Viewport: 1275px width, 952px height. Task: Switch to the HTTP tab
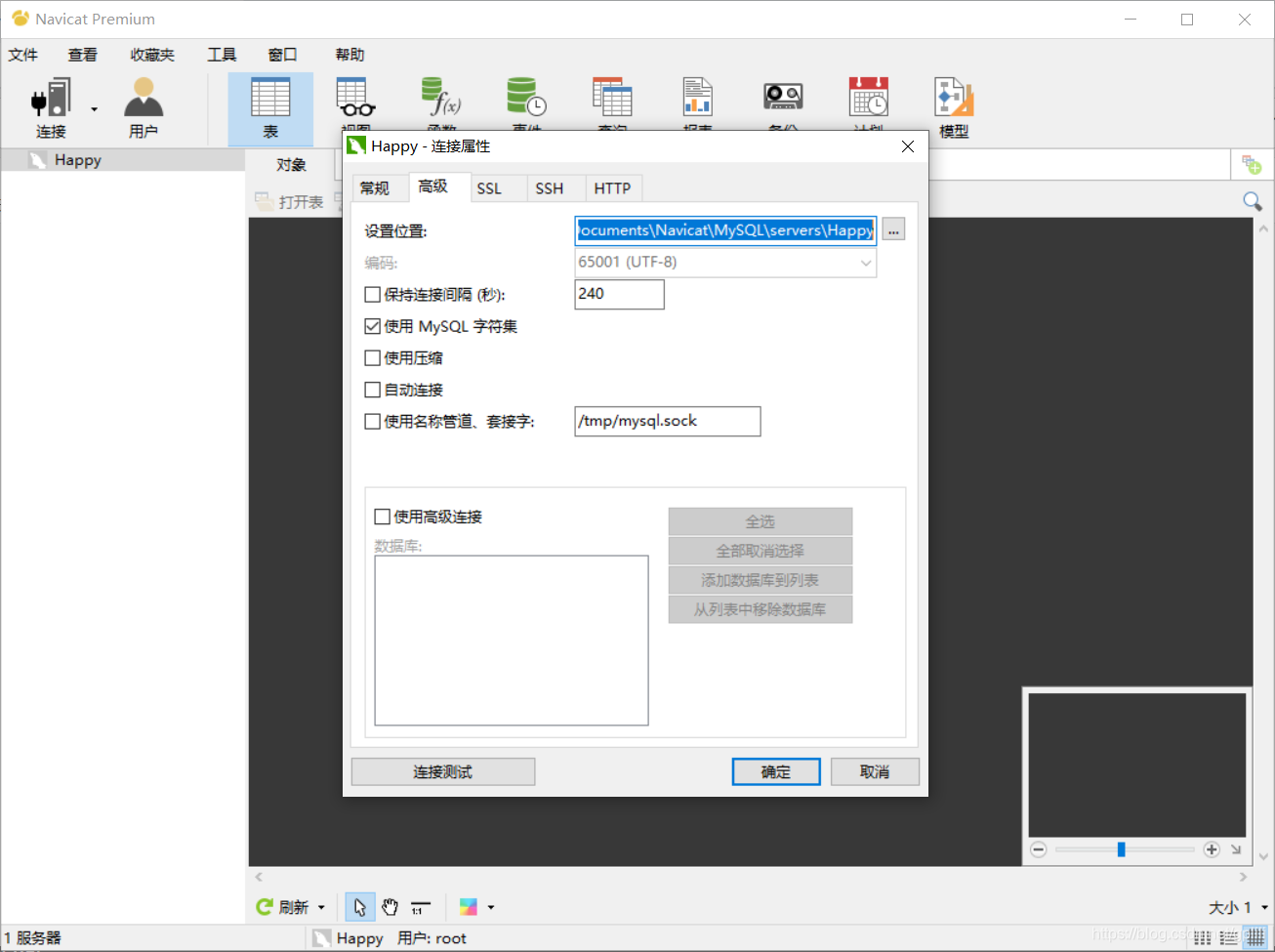tap(613, 188)
